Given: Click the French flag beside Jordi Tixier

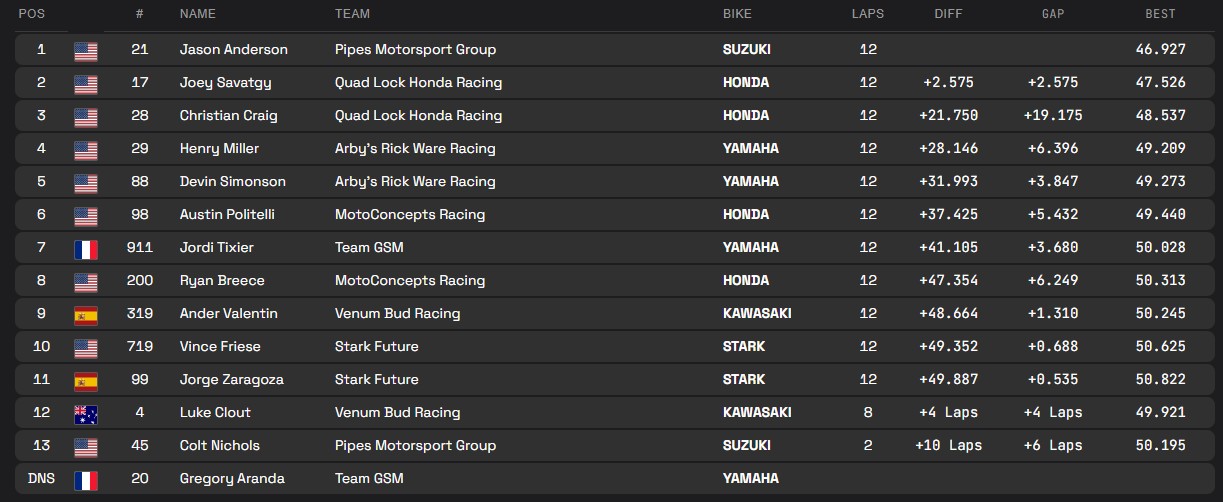Looking at the screenshot, I should coord(86,248).
